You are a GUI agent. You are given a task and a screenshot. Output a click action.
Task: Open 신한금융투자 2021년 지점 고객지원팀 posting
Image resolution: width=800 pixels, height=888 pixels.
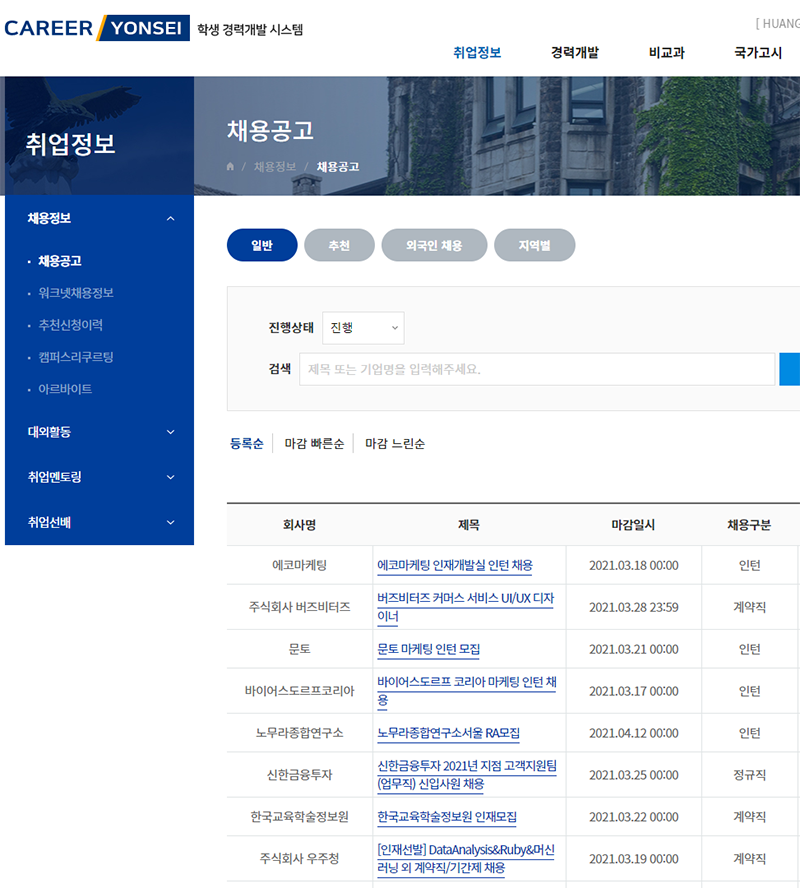pos(467,775)
